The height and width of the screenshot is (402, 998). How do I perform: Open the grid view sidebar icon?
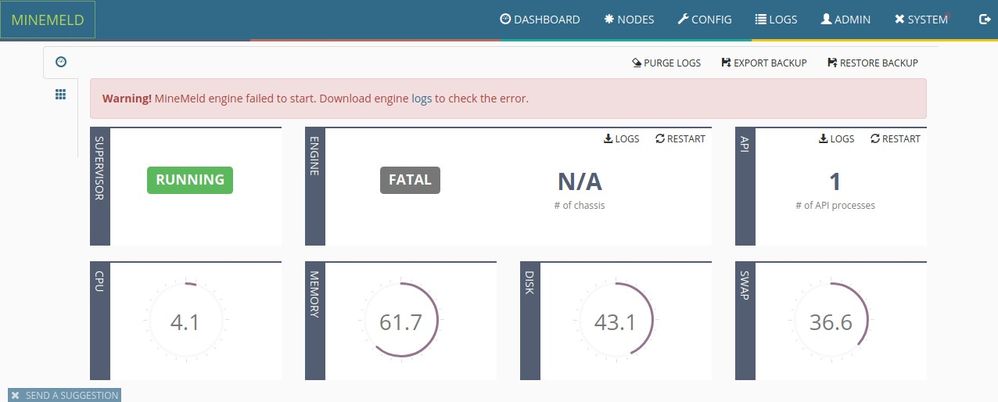(61, 94)
